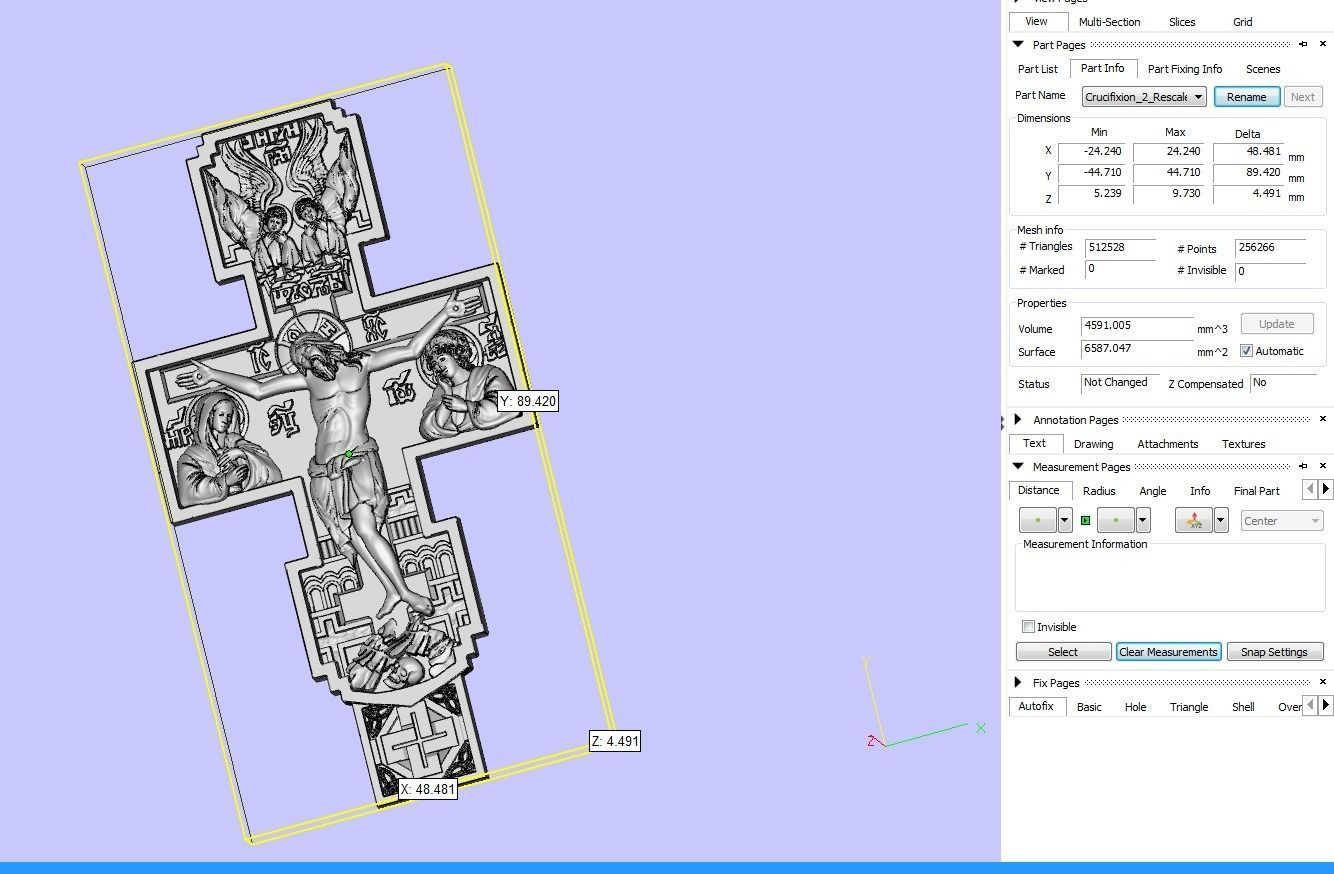
Task: Select the Angle measurement tab
Action: point(1152,491)
